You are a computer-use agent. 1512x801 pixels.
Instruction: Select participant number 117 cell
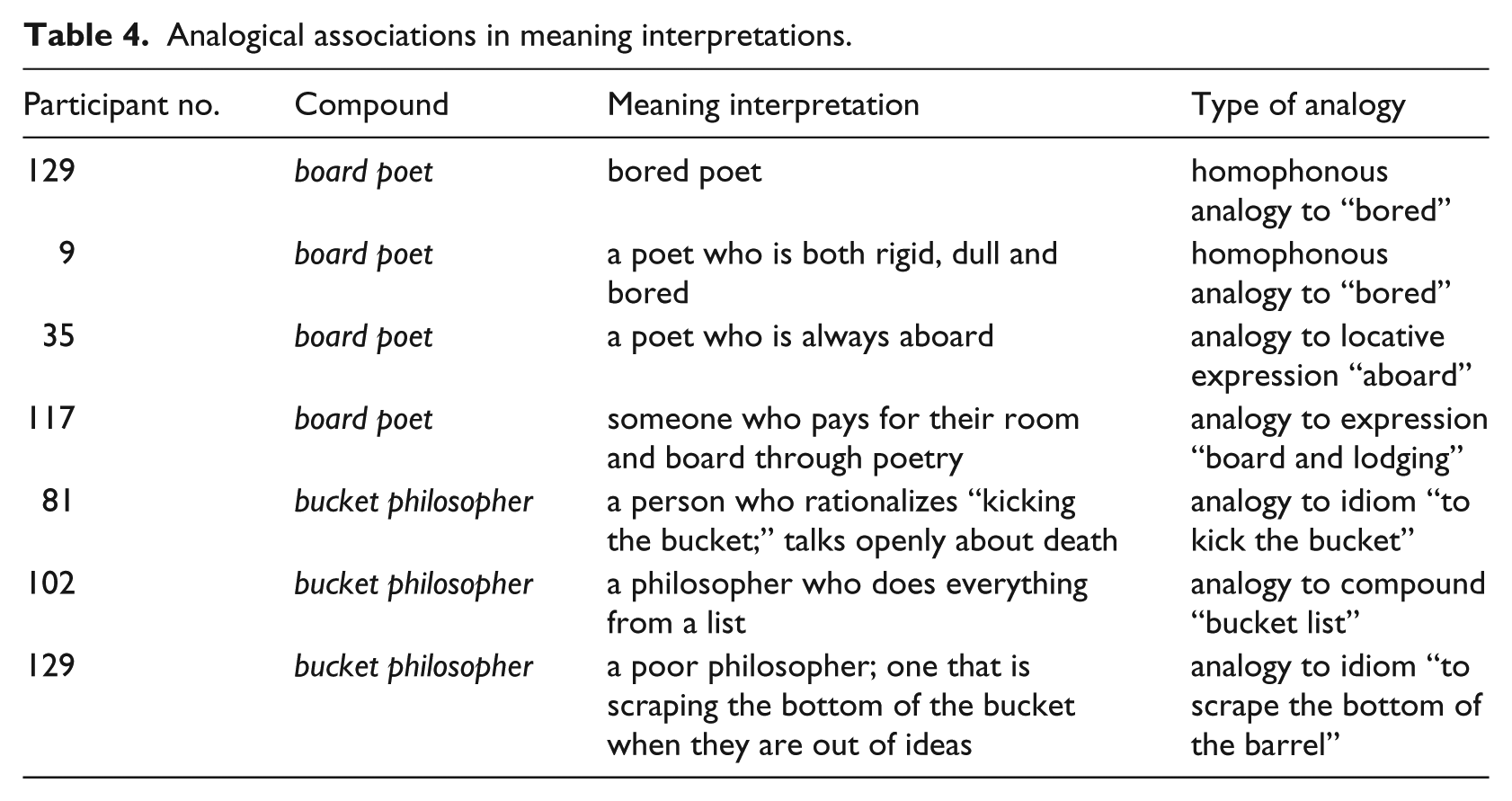(x=49, y=419)
